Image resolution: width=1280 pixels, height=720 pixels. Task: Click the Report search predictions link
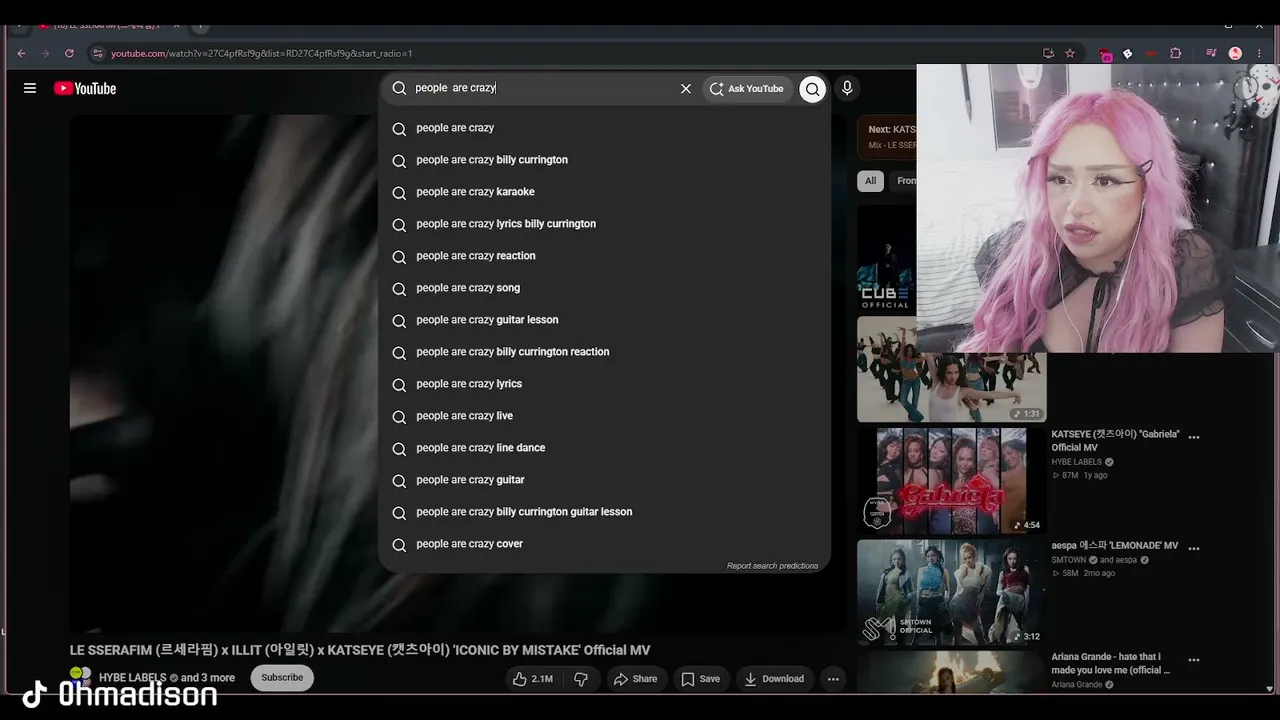pyautogui.click(x=772, y=566)
